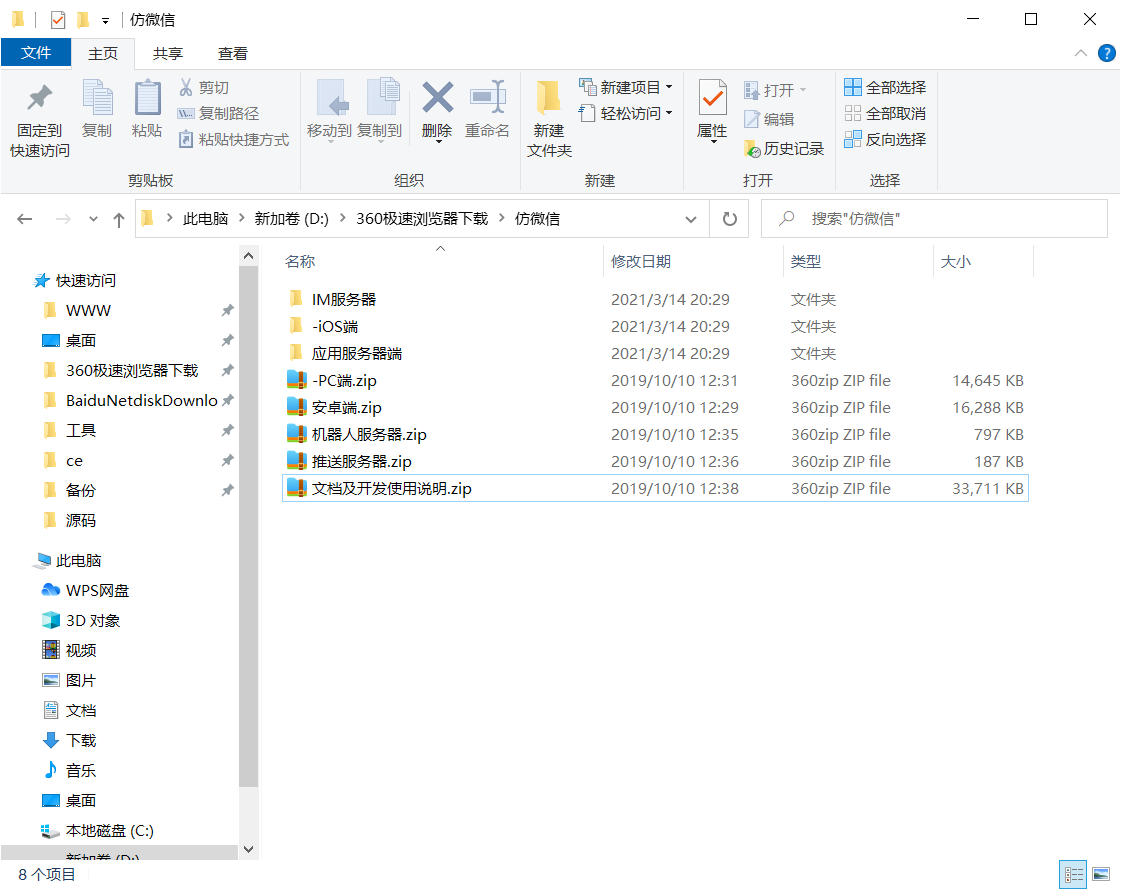Open BaiduNetdiskDownlo folder in sidebar
1121x890 pixels.
coord(130,400)
